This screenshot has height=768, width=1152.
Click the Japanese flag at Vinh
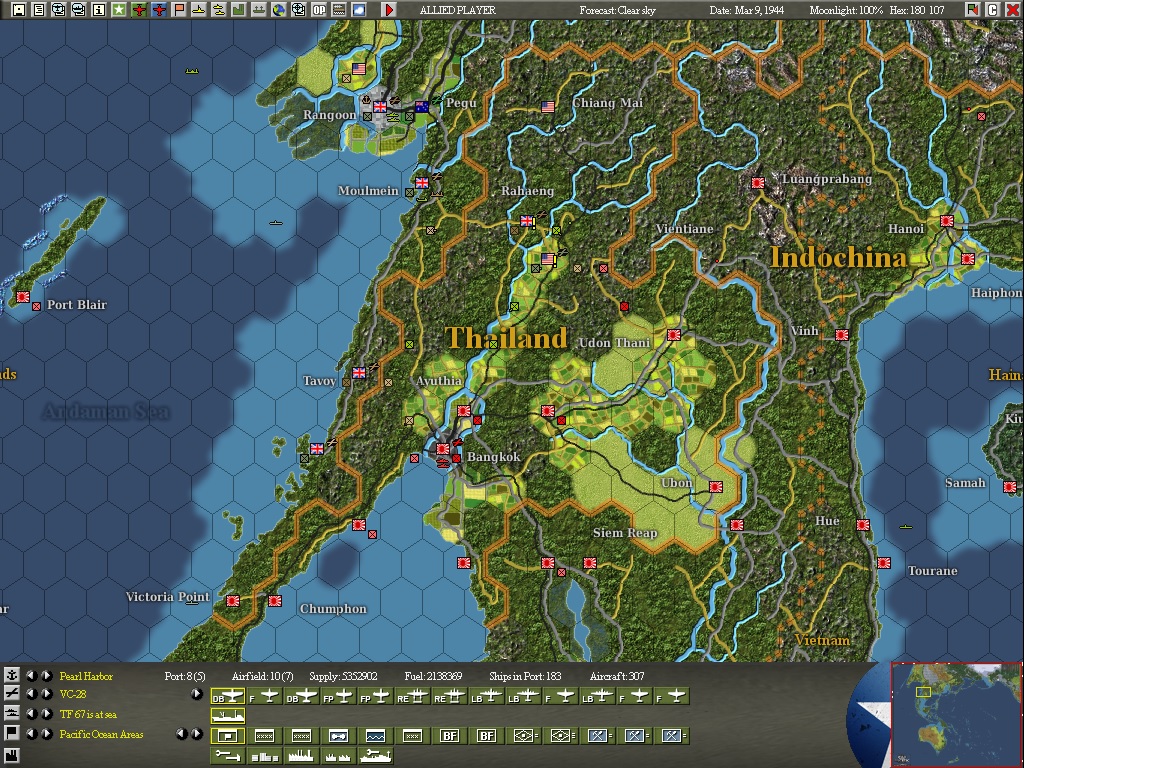click(x=842, y=334)
